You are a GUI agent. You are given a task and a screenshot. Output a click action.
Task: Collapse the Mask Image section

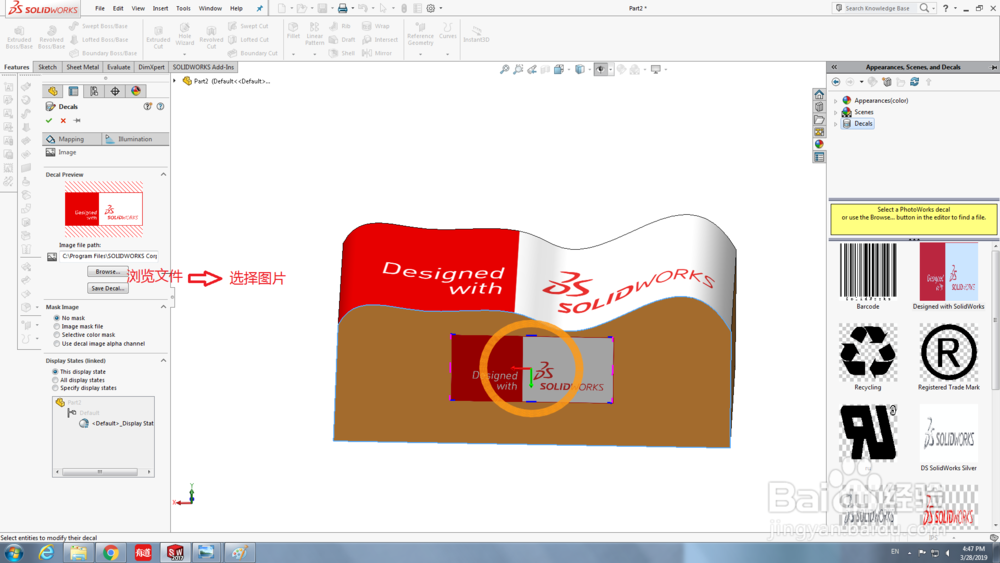click(x=163, y=307)
